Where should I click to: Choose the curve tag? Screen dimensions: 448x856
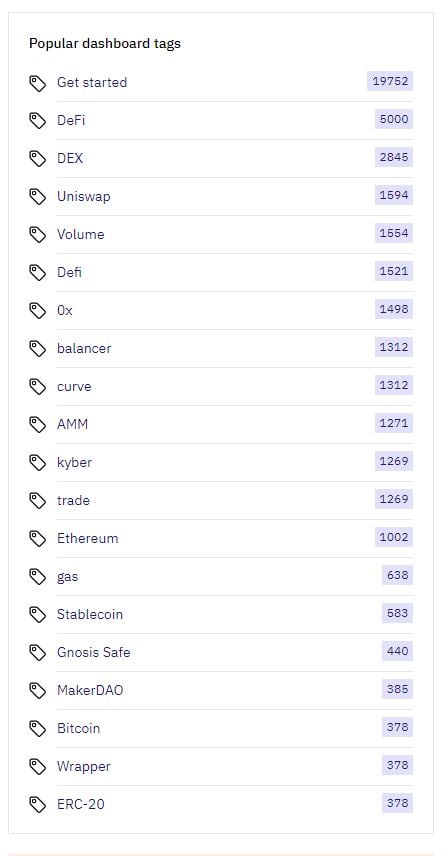point(74,387)
